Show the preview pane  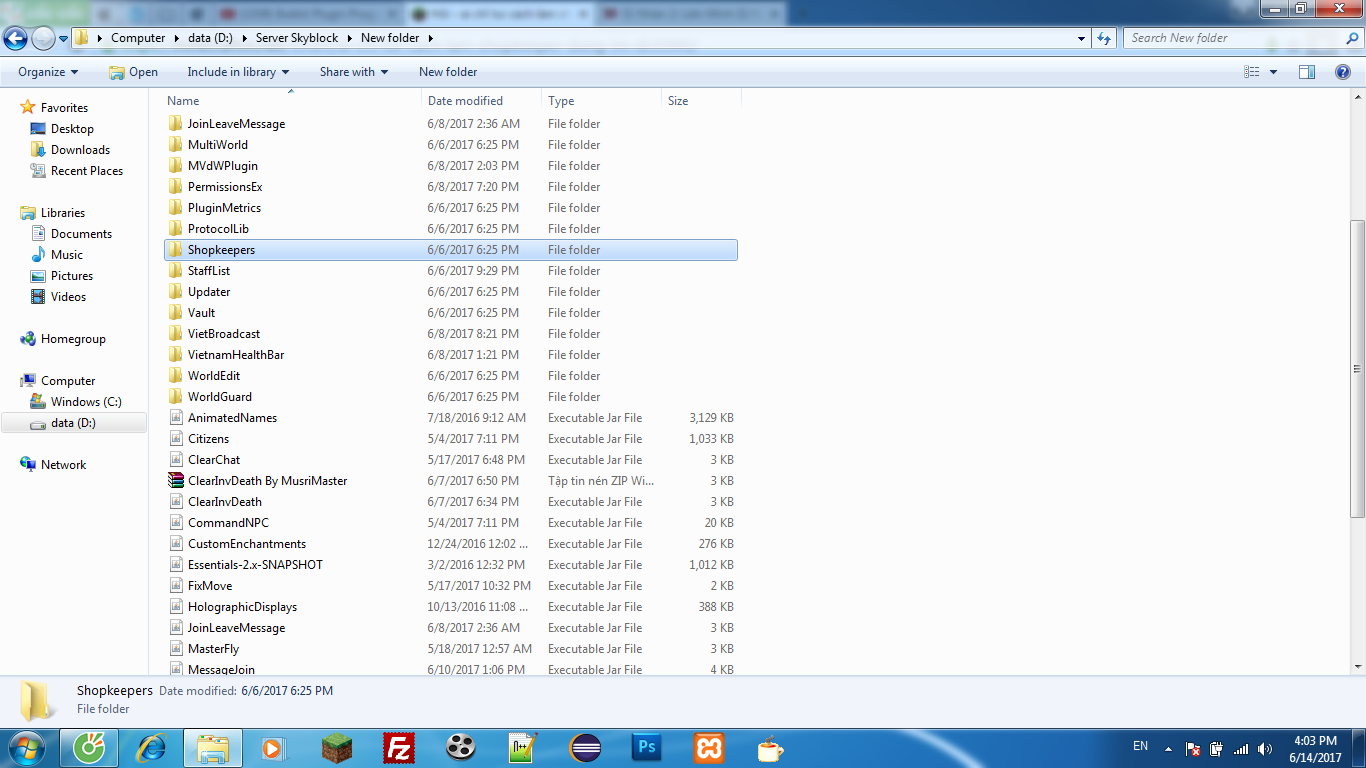click(x=1307, y=72)
